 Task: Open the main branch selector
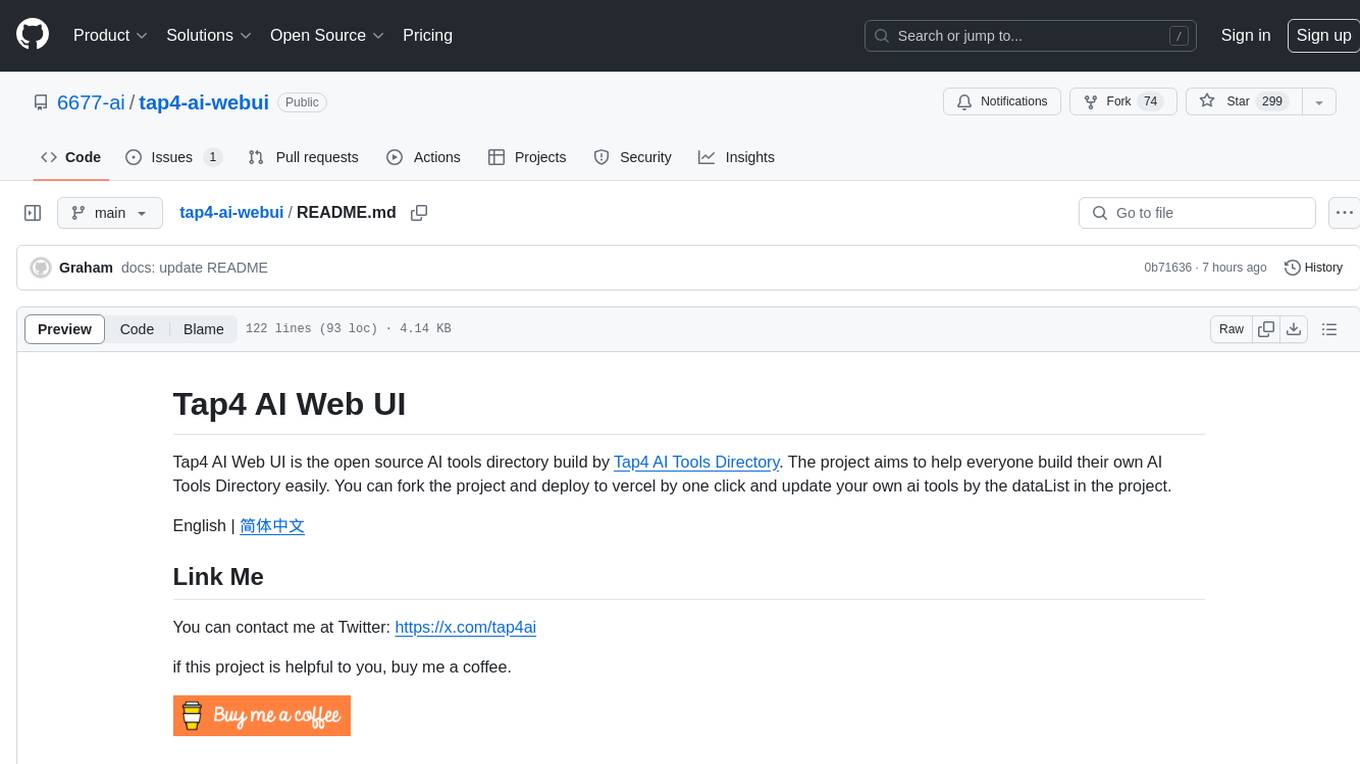point(110,213)
